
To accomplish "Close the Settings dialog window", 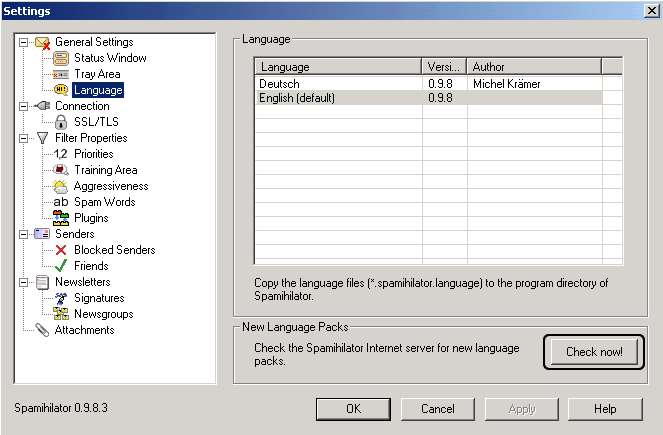I will [x=652, y=11].
